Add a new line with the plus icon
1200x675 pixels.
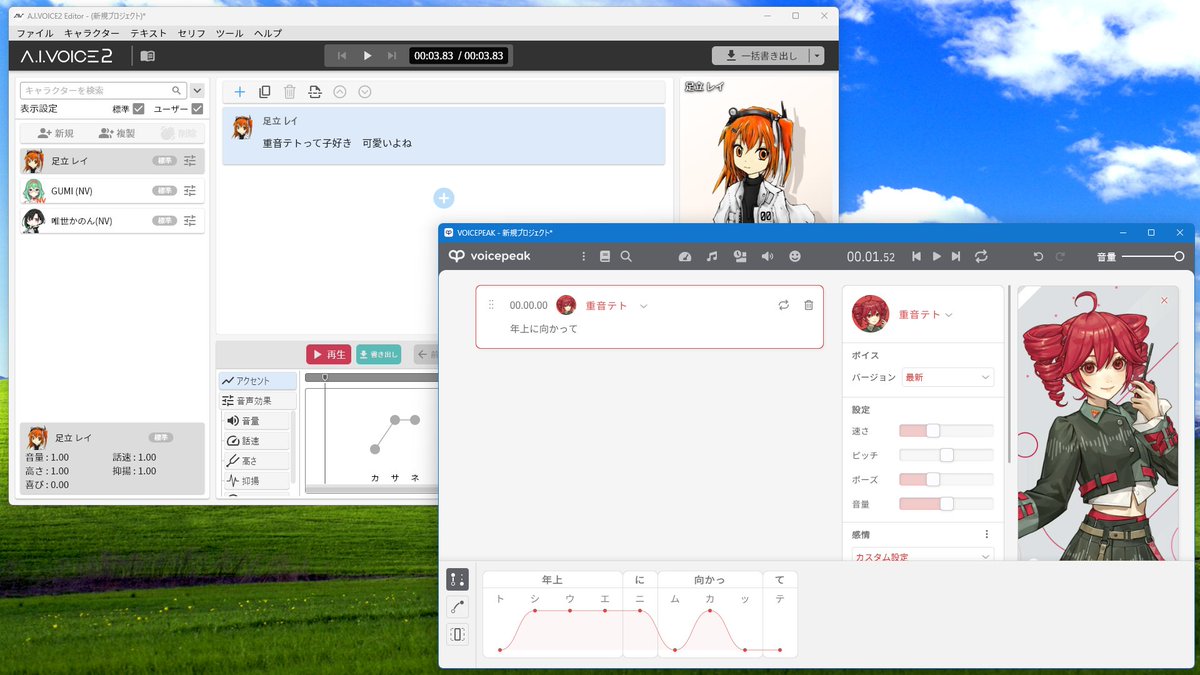click(240, 92)
